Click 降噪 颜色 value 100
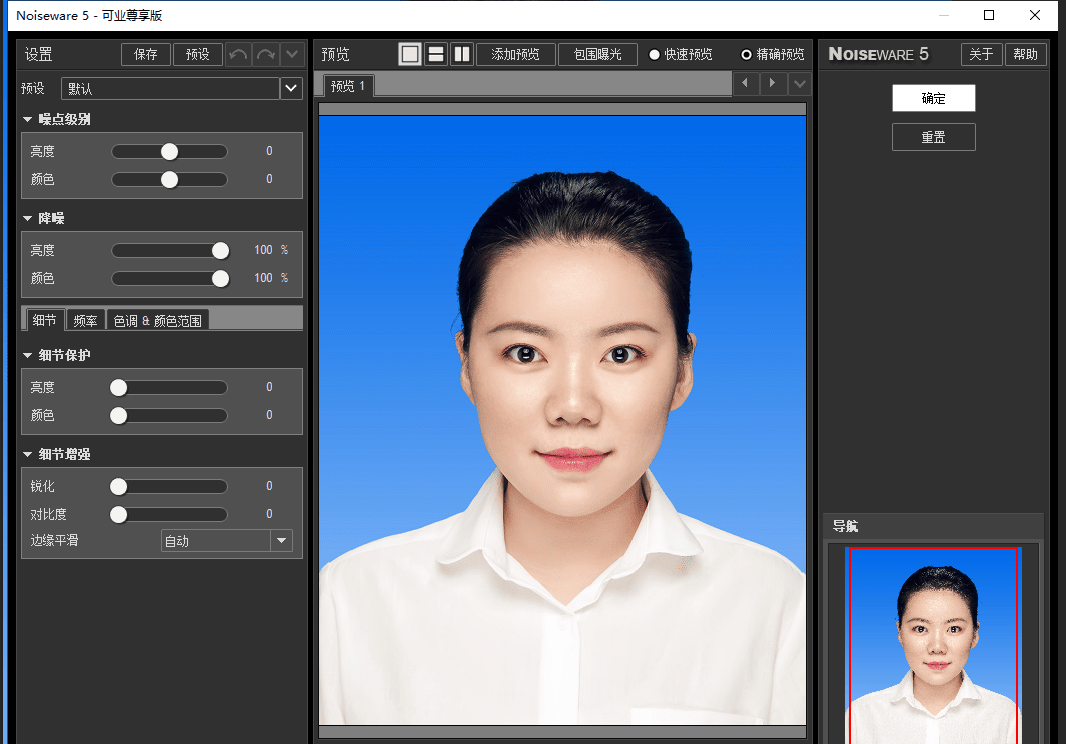Image resolution: width=1066 pixels, height=744 pixels. pyautogui.click(x=263, y=278)
